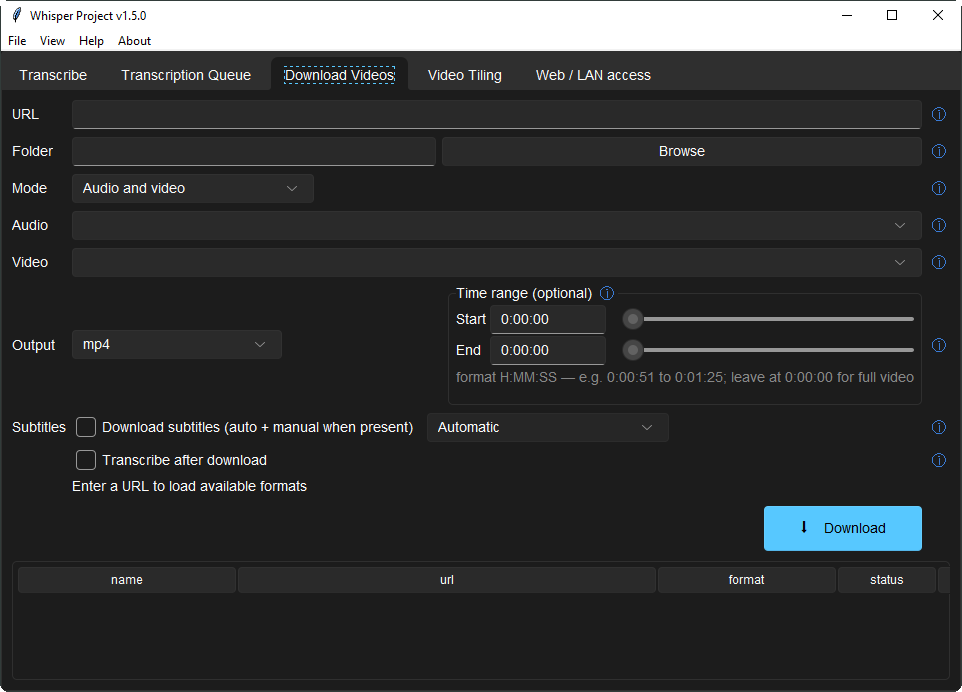The width and height of the screenshot is (962, 692).
Task: Open the View menu
Action: (52, 40)
